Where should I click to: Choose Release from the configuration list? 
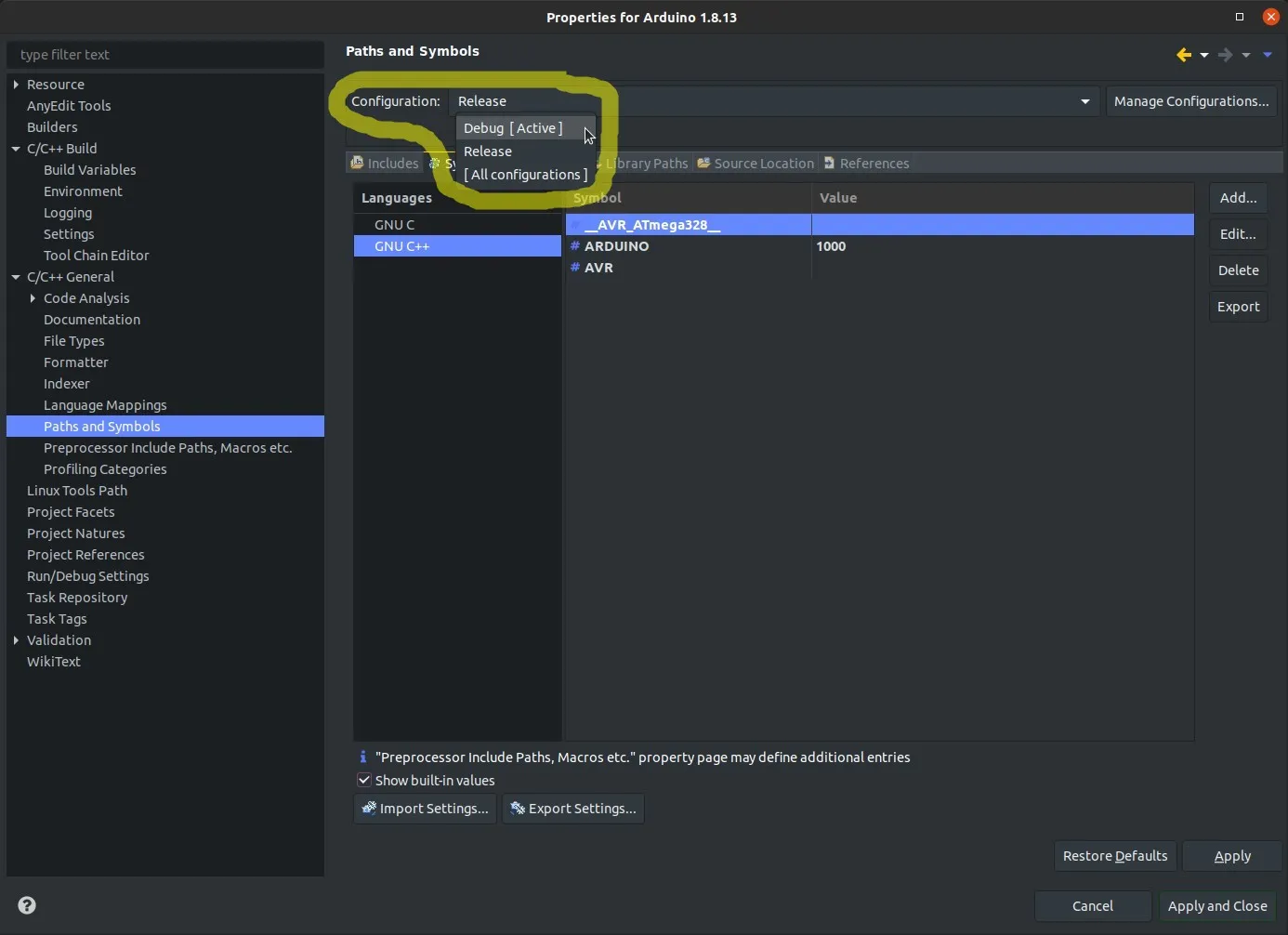(525, 151)
